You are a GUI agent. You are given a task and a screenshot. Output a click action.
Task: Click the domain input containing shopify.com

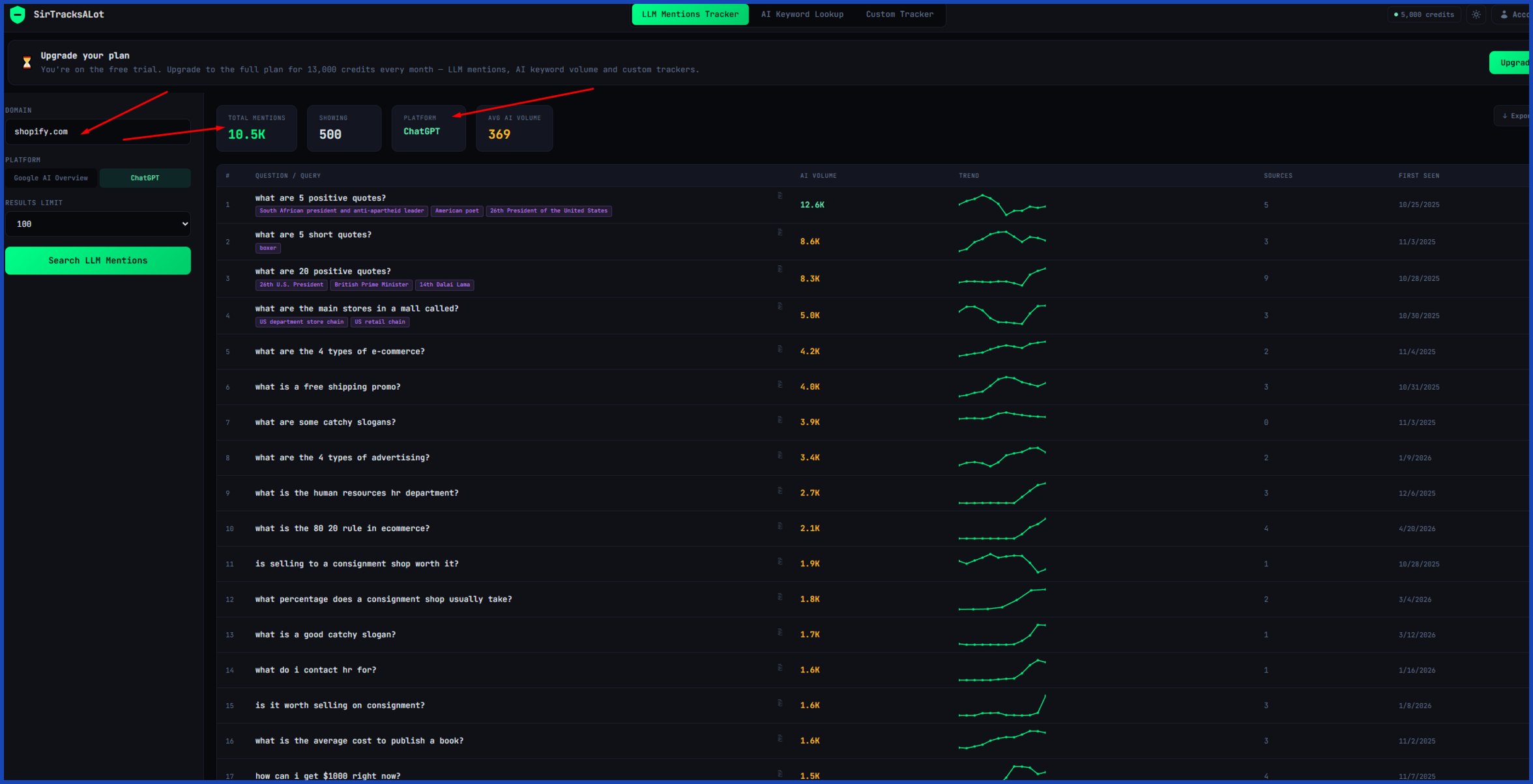click(x=98, y=132)
